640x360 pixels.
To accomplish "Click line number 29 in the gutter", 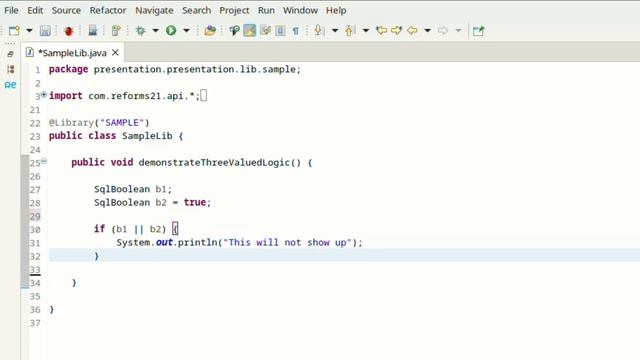I will pos(35,216).
